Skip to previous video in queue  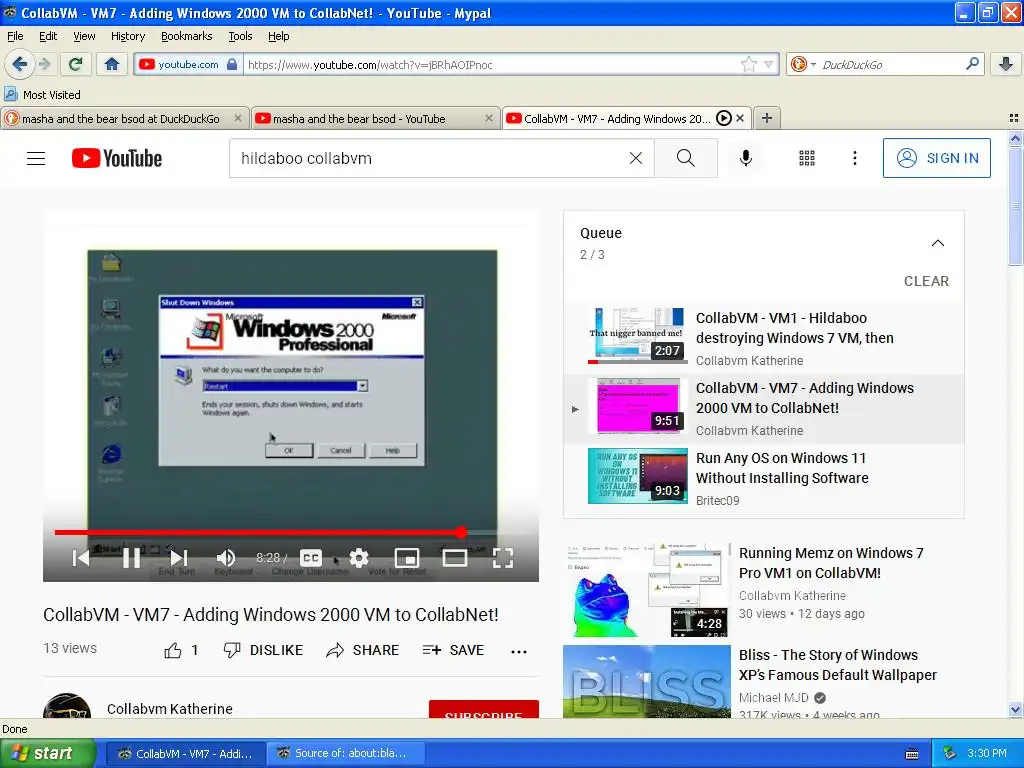click(81, 558)
